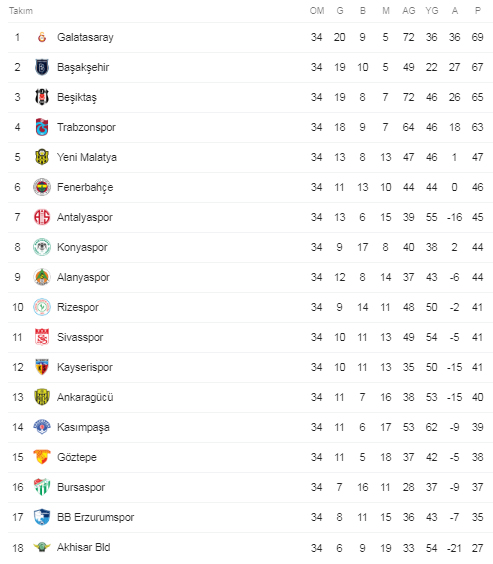Click the Galatasaray club logo
The image size is (493, 564).
click(42, 37)
